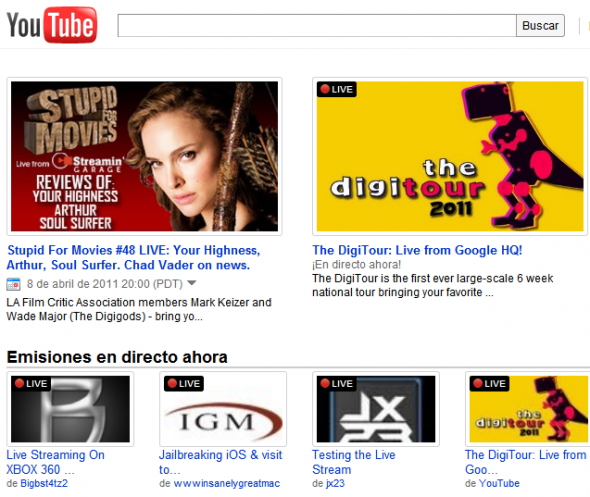Open the Stupid For Movies thumbnail

click(x=144, y=157)
